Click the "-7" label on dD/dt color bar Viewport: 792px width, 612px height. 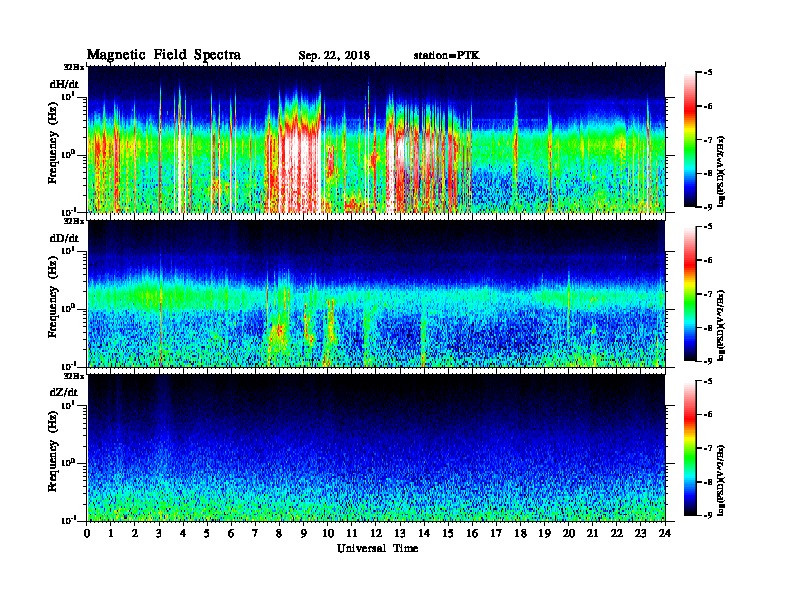(x=708, y=293)
